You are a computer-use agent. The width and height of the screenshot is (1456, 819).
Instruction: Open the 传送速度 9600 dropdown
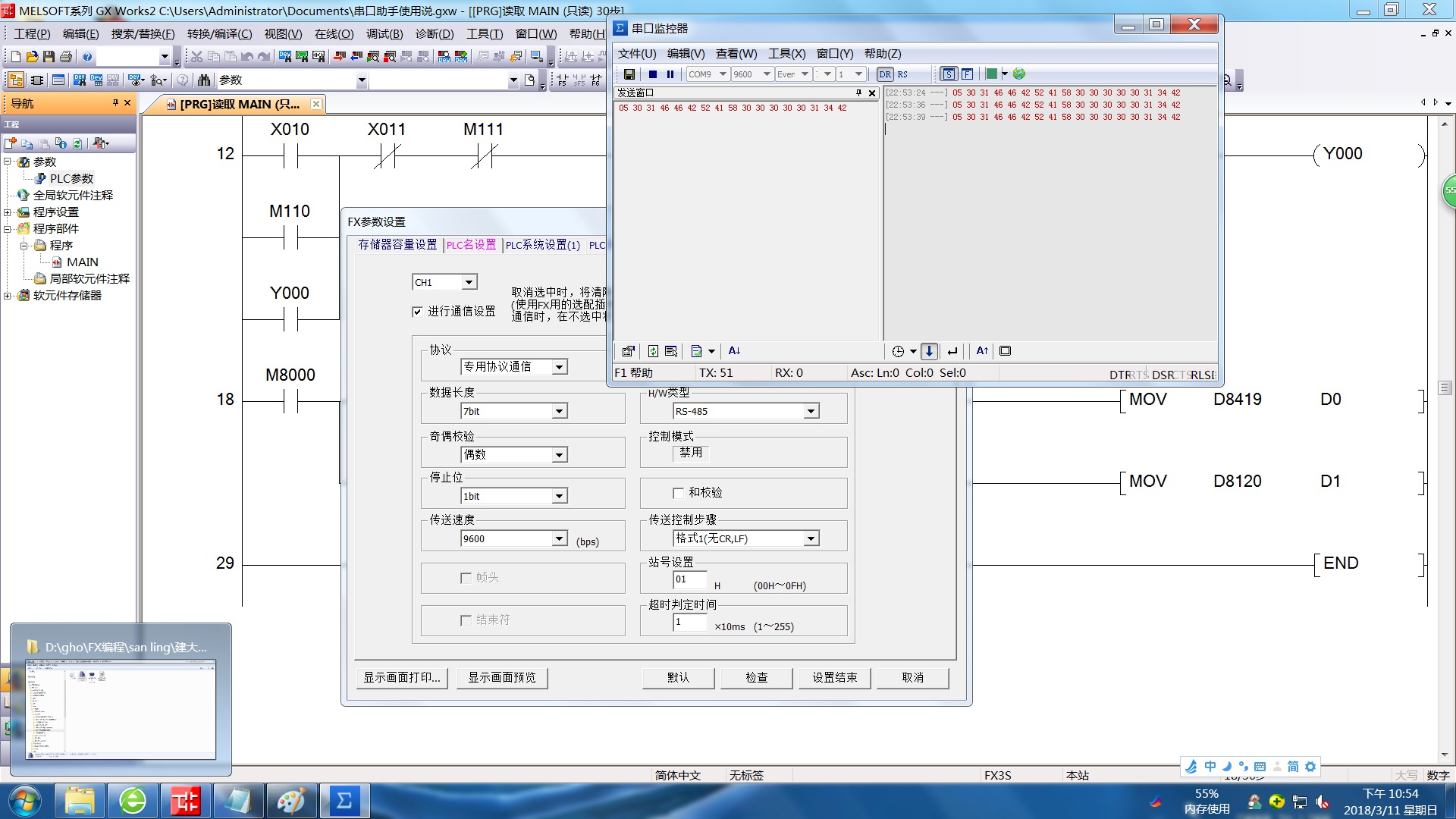click(559, 538)
